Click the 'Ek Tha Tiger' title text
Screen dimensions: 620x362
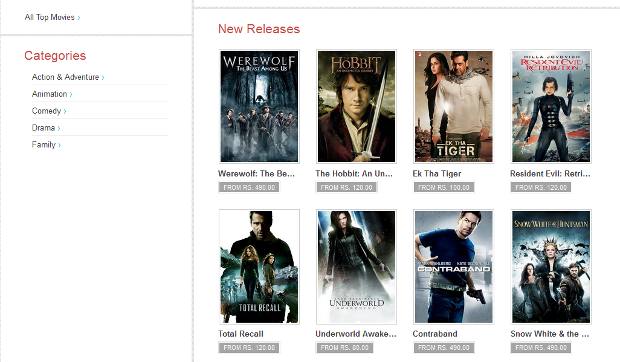(x=437, y=173)
